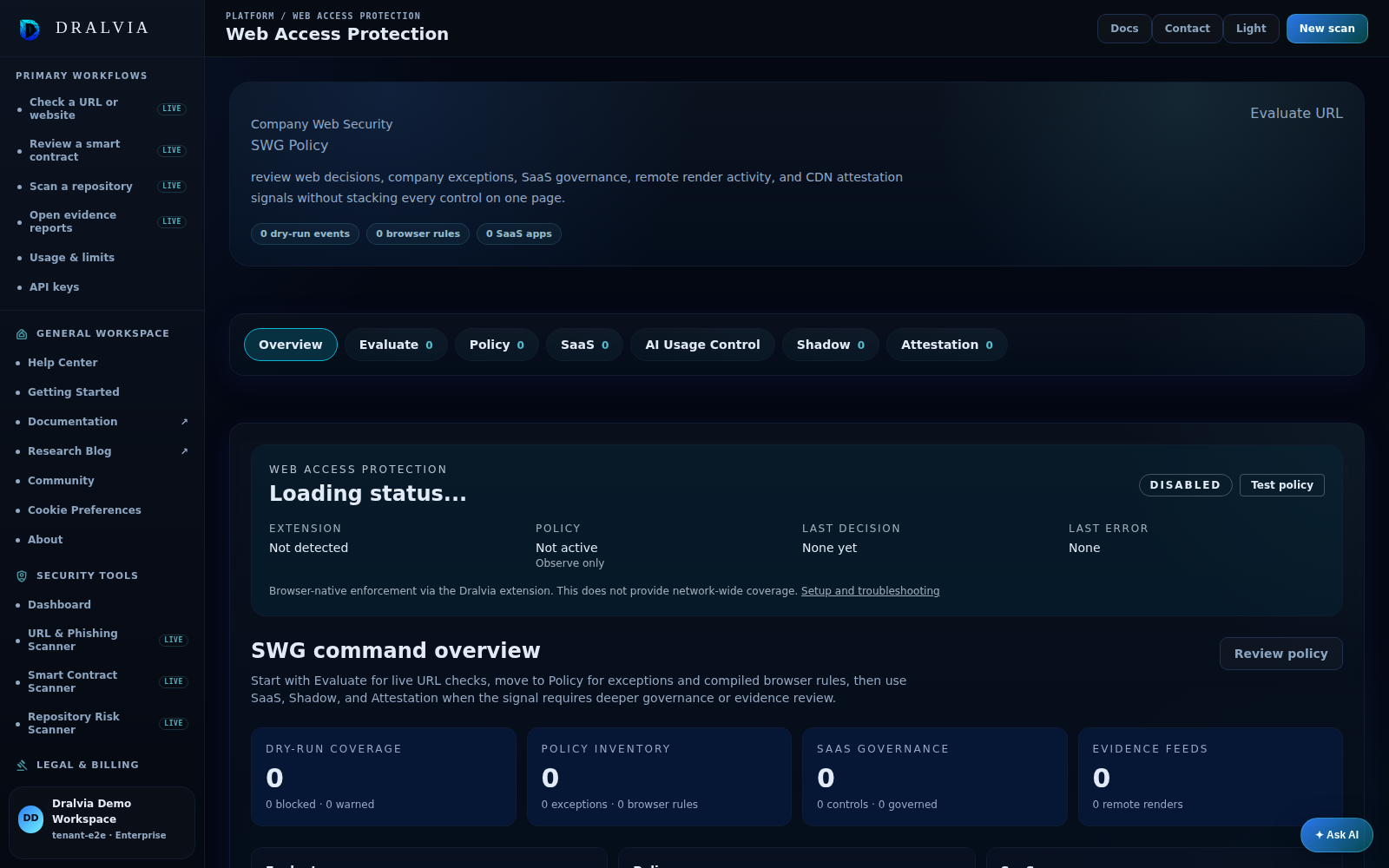Open Documentation in sidebar
The width and height of the screenshot is (1389, 868).
point(102,422)
